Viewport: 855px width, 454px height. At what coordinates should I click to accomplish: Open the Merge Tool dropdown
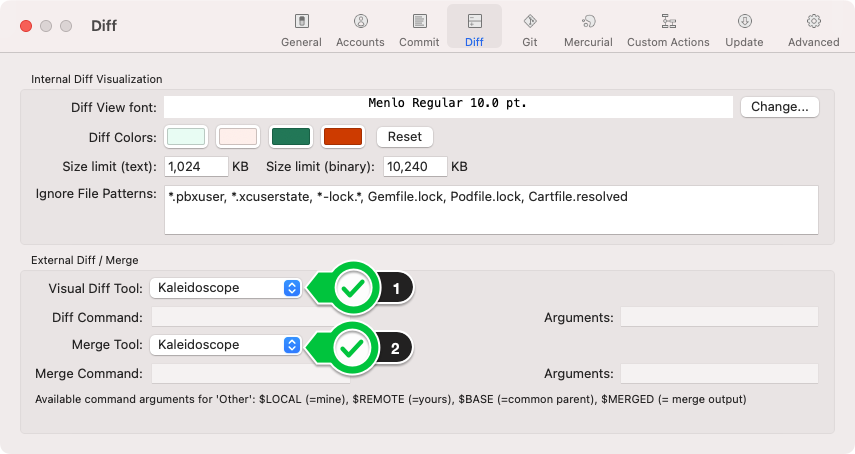(225, 345)
